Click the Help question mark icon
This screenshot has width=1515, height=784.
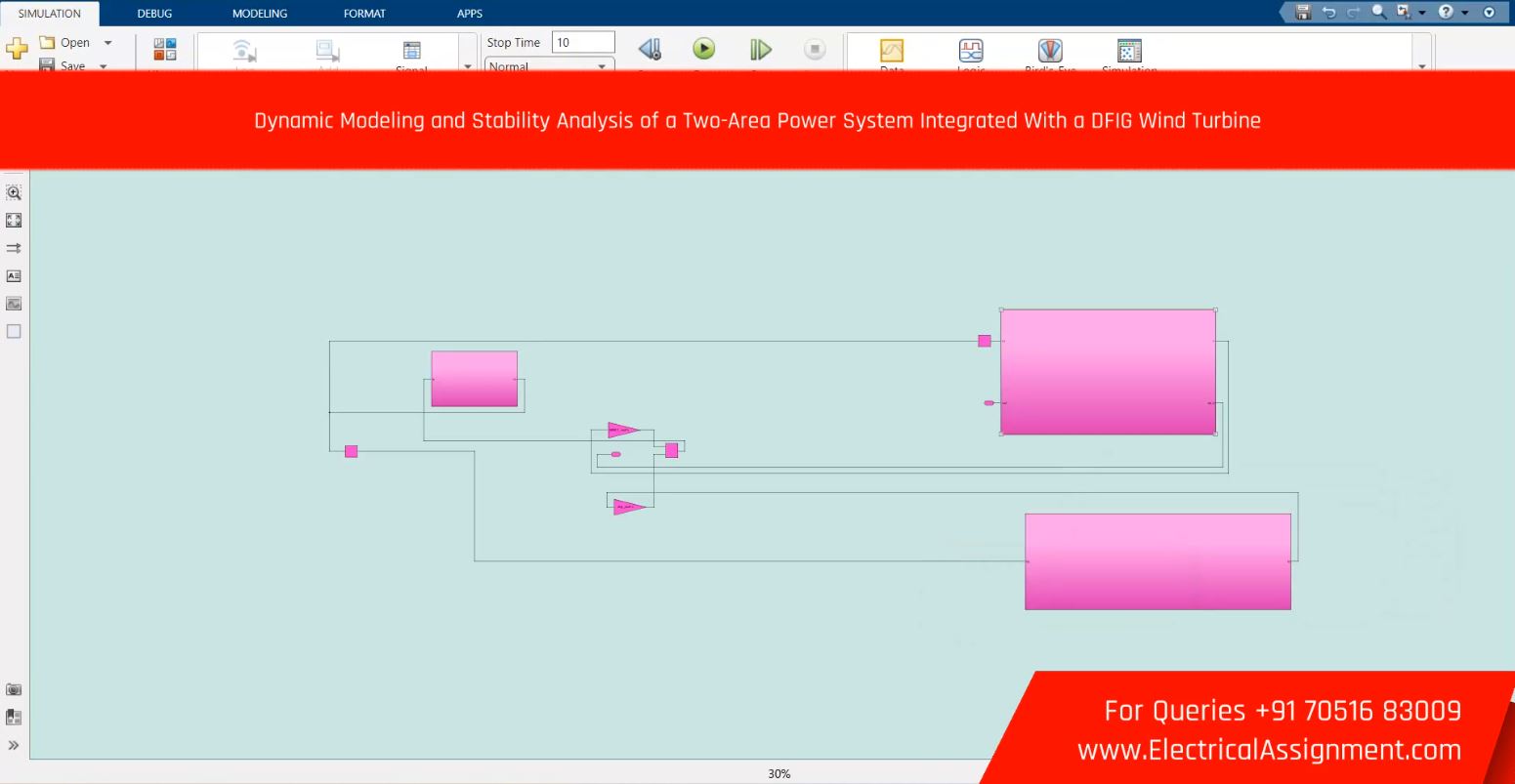coord(1446,12)
